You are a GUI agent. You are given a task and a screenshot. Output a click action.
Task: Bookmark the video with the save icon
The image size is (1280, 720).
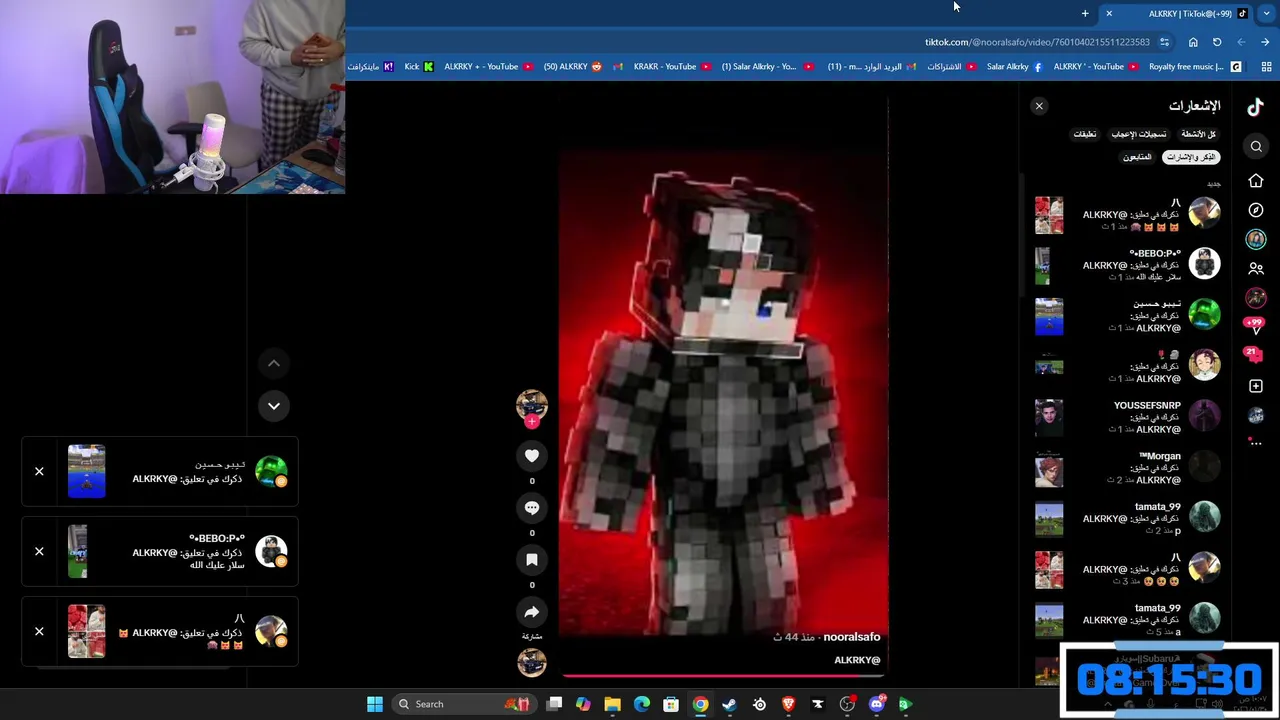(x=532, y=560)
